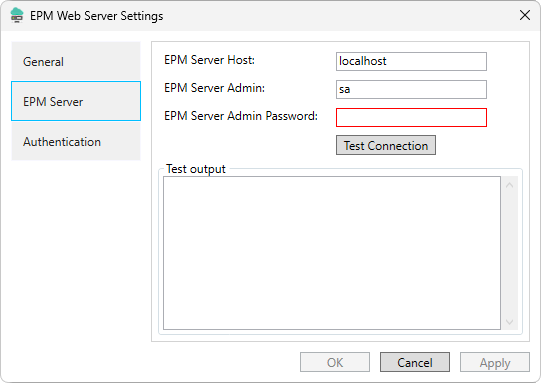Click the Test Connection button
The height and width of the screenshot is (383, 541).
(x=386, y=145)
